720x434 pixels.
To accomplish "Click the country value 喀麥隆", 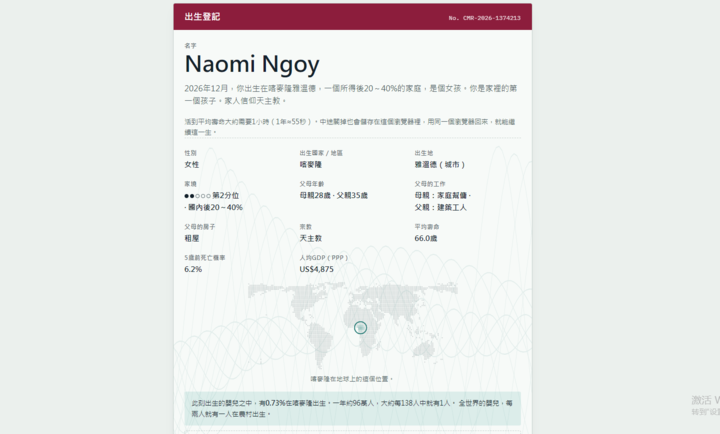I will [311, 164].
